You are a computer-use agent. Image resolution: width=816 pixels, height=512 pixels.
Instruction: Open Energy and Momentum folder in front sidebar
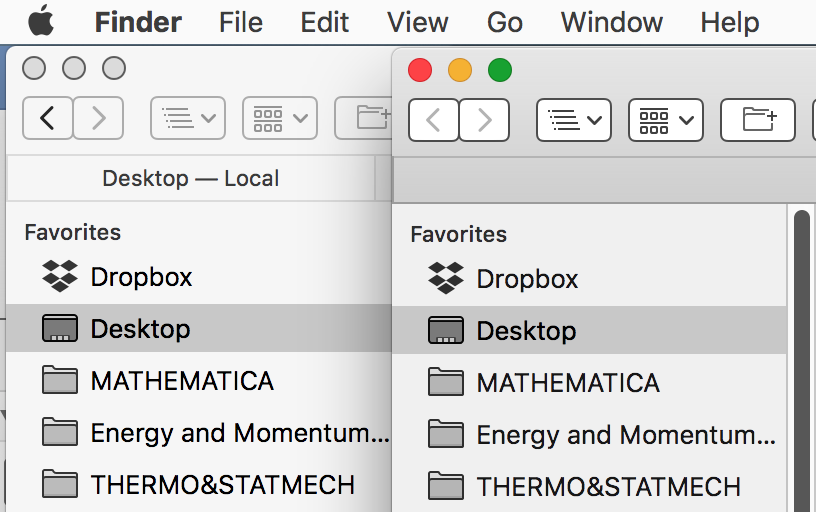point(589,434)
